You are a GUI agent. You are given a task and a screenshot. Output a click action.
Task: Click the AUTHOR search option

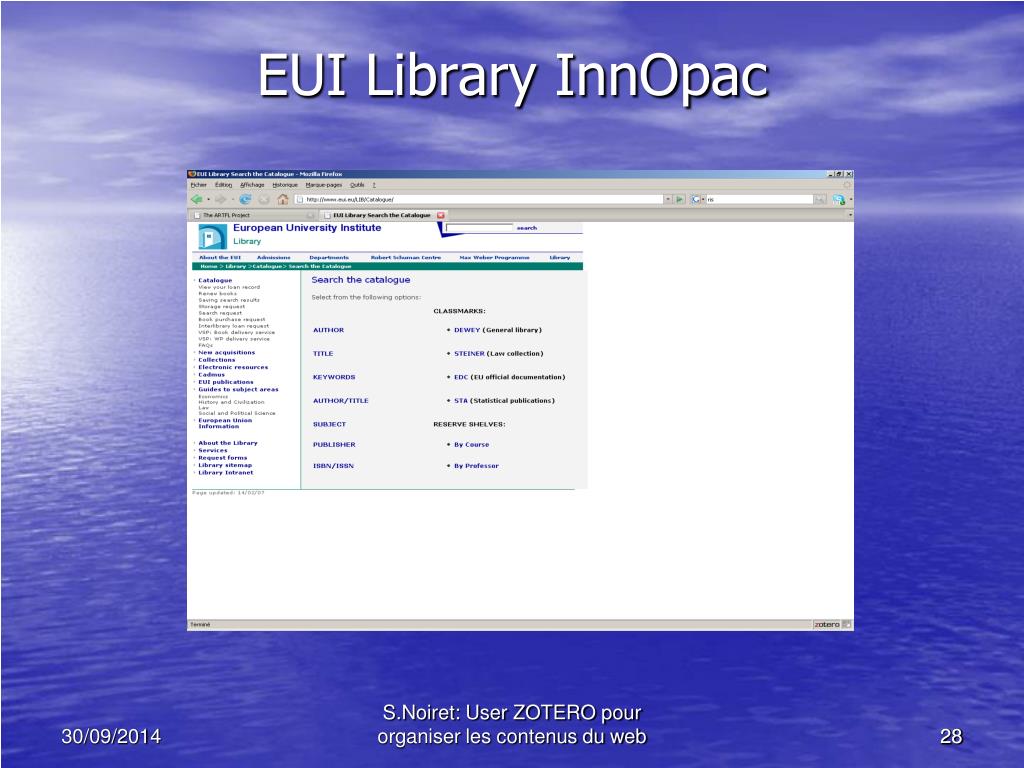pyautogui.click(x=328, y=330)
